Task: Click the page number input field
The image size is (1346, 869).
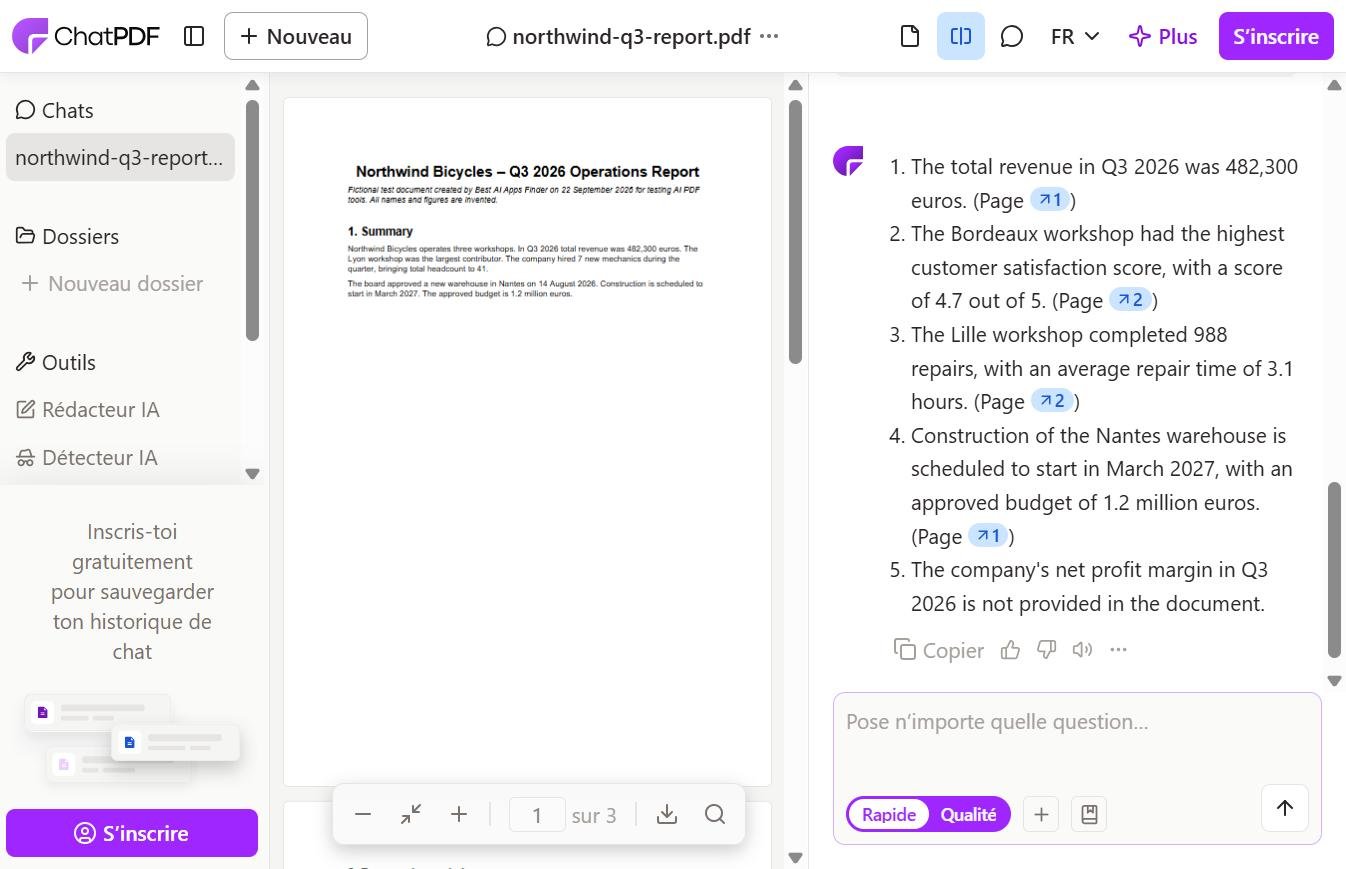Action: pos(537,815)
